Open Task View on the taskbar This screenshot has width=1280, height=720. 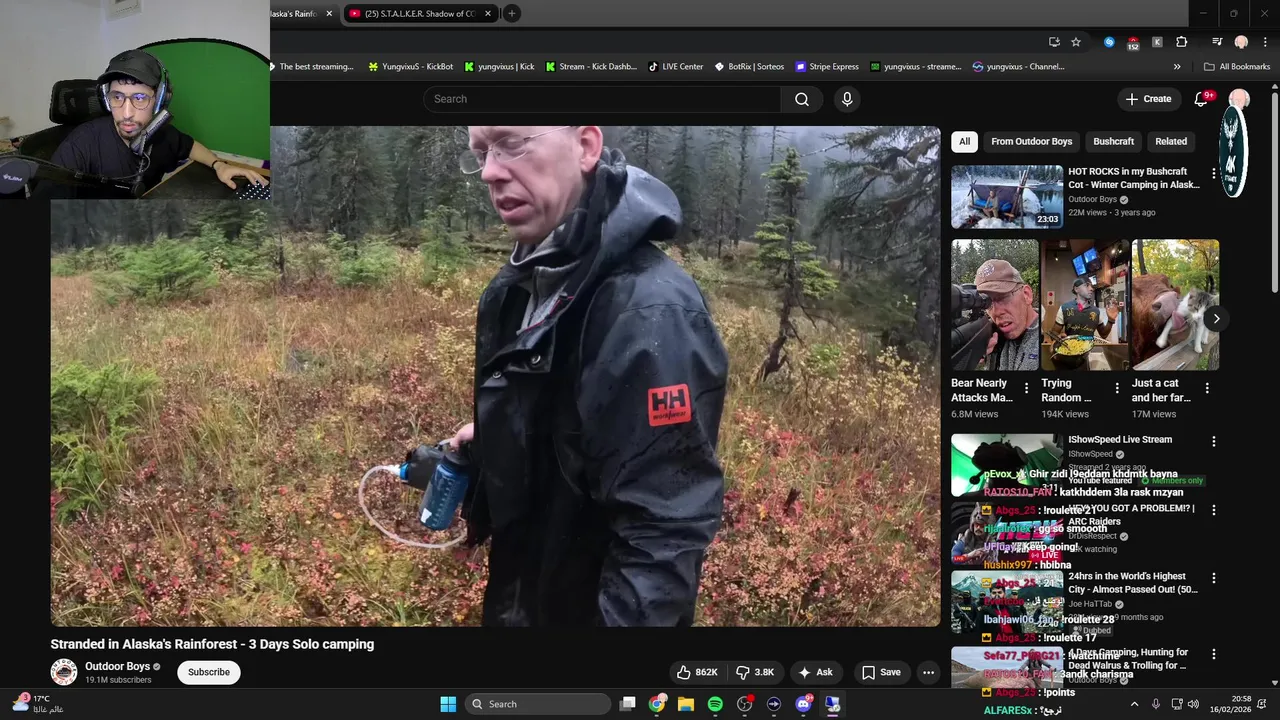coord(627,704)
